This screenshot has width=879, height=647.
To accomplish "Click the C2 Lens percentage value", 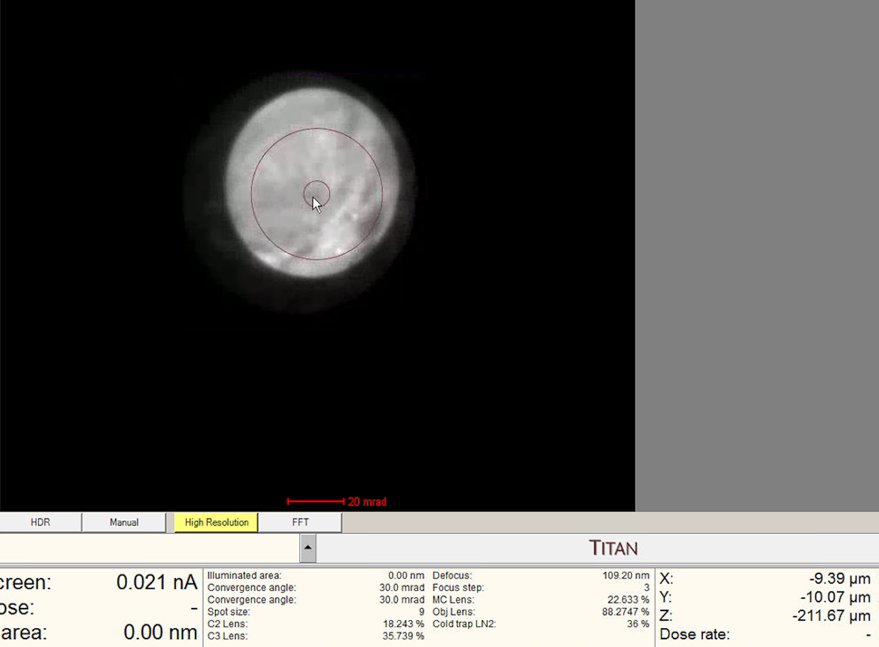I will (x=404, y=623).
